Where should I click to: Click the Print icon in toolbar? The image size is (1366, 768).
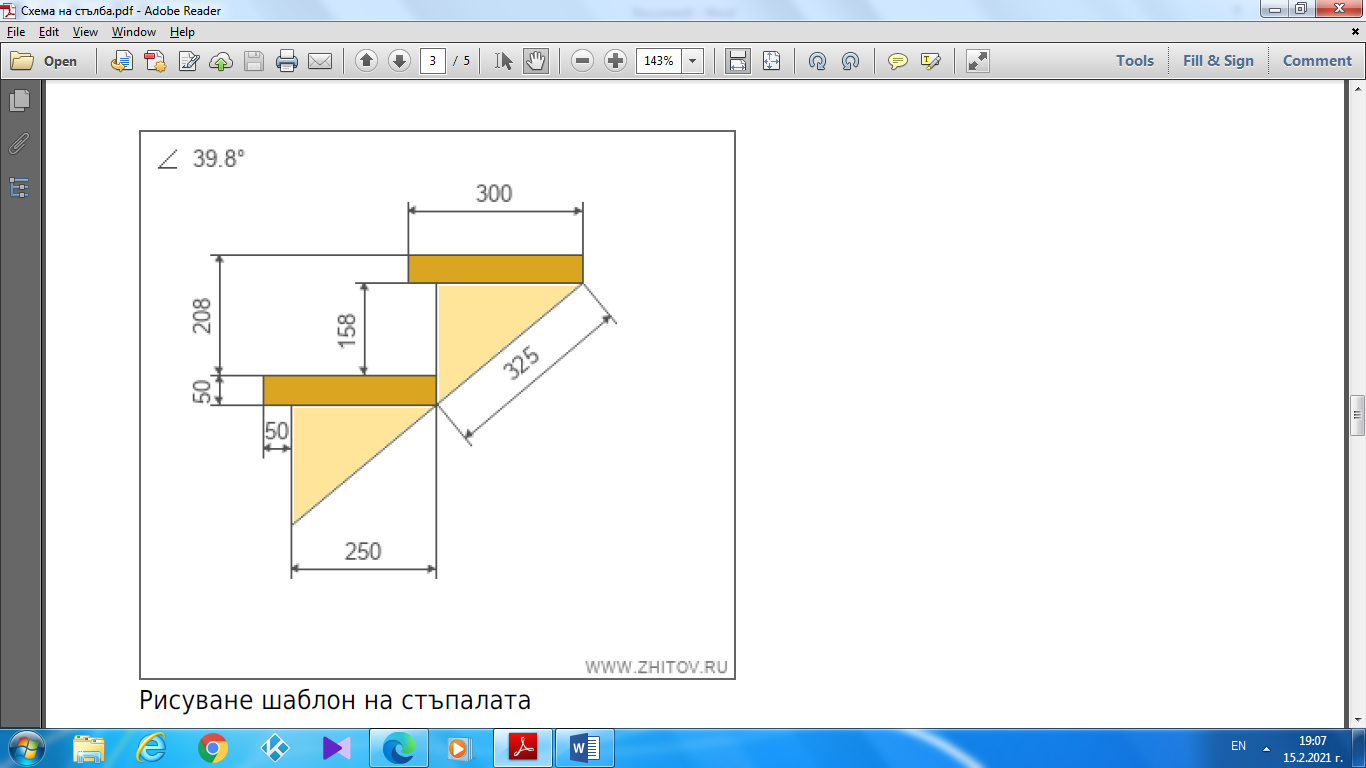coord(287,61)
